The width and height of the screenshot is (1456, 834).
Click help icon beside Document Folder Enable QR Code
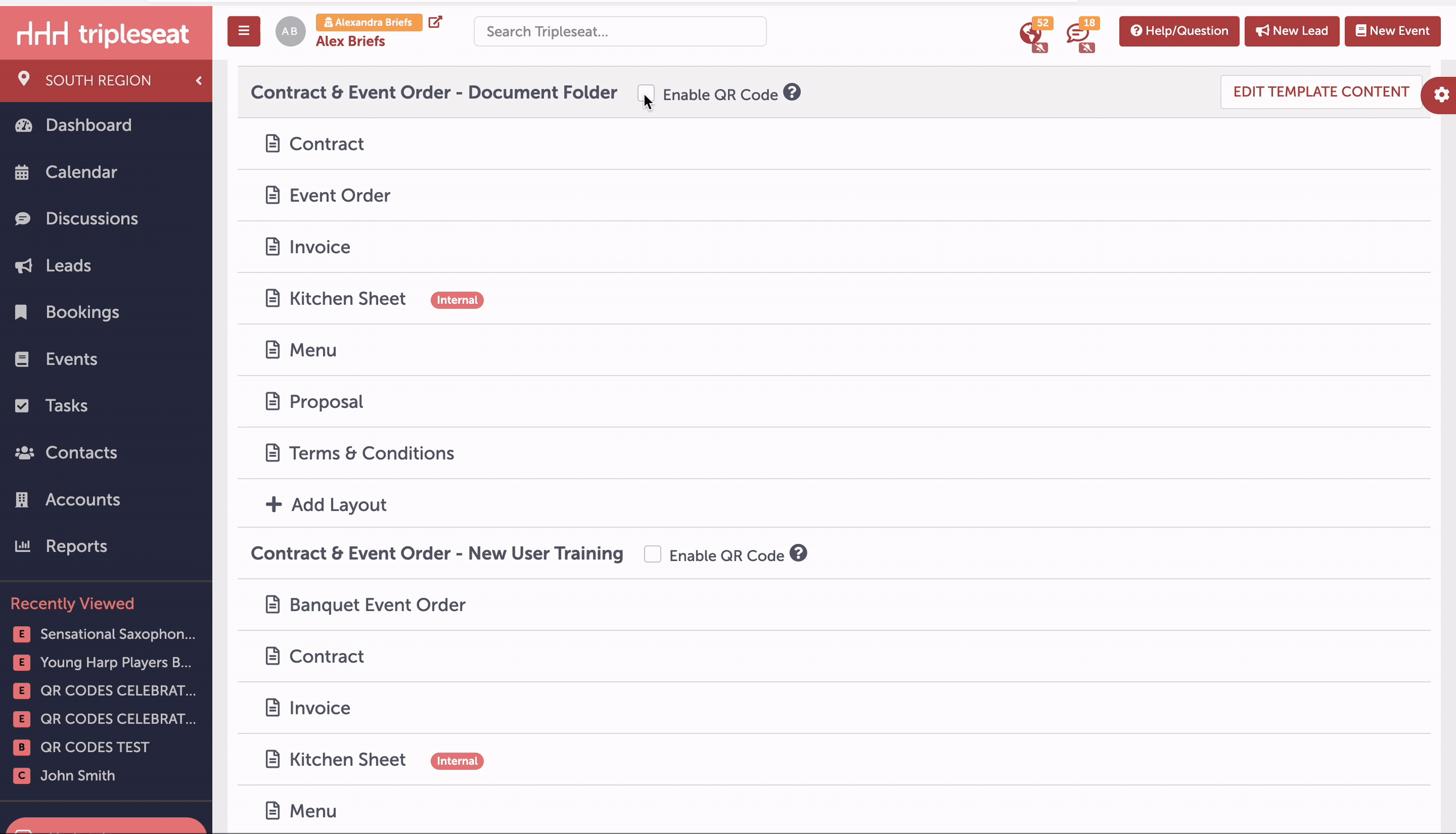click(x=792, y=92)
